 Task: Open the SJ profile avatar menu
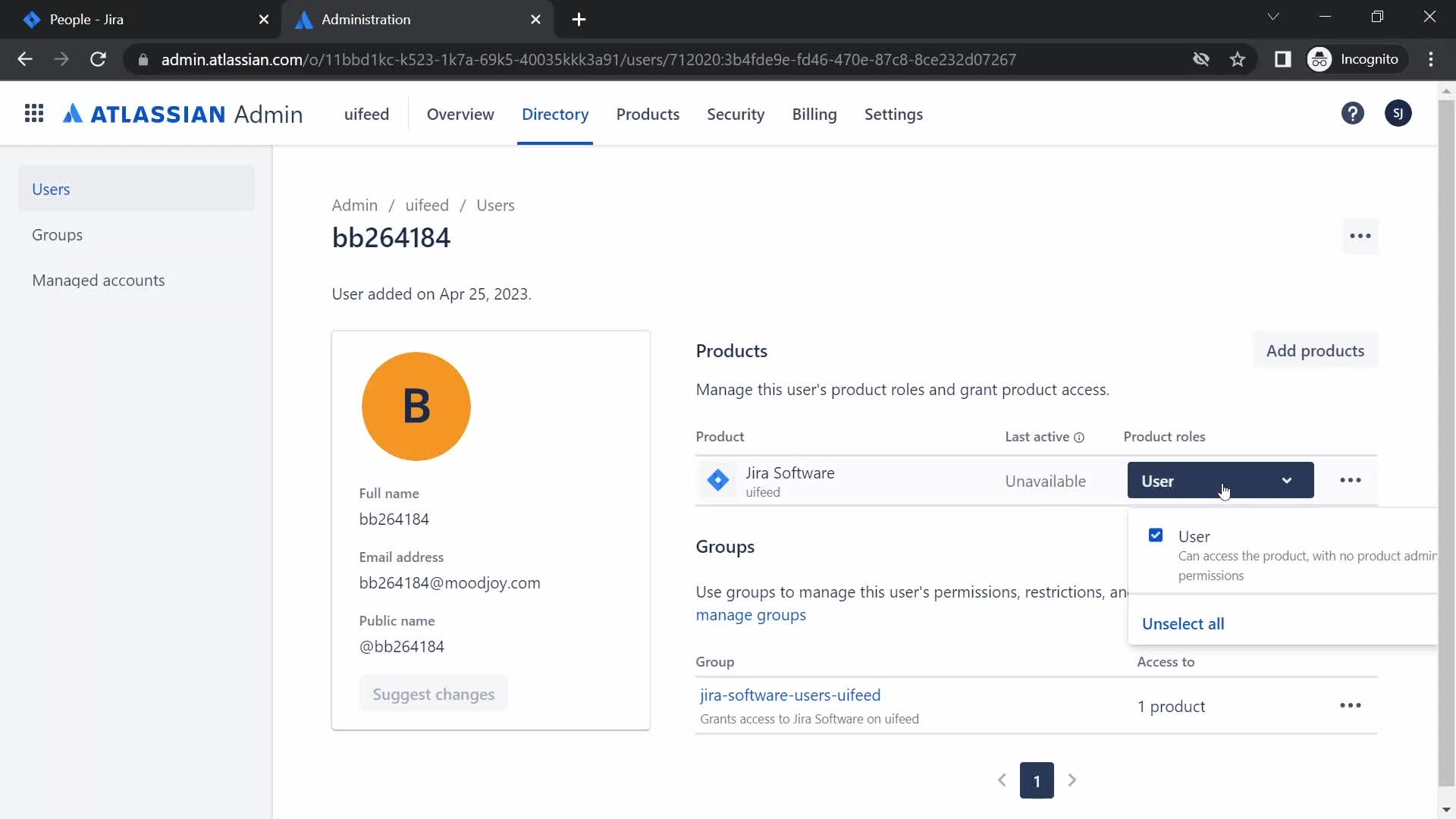coord(1398,114)
